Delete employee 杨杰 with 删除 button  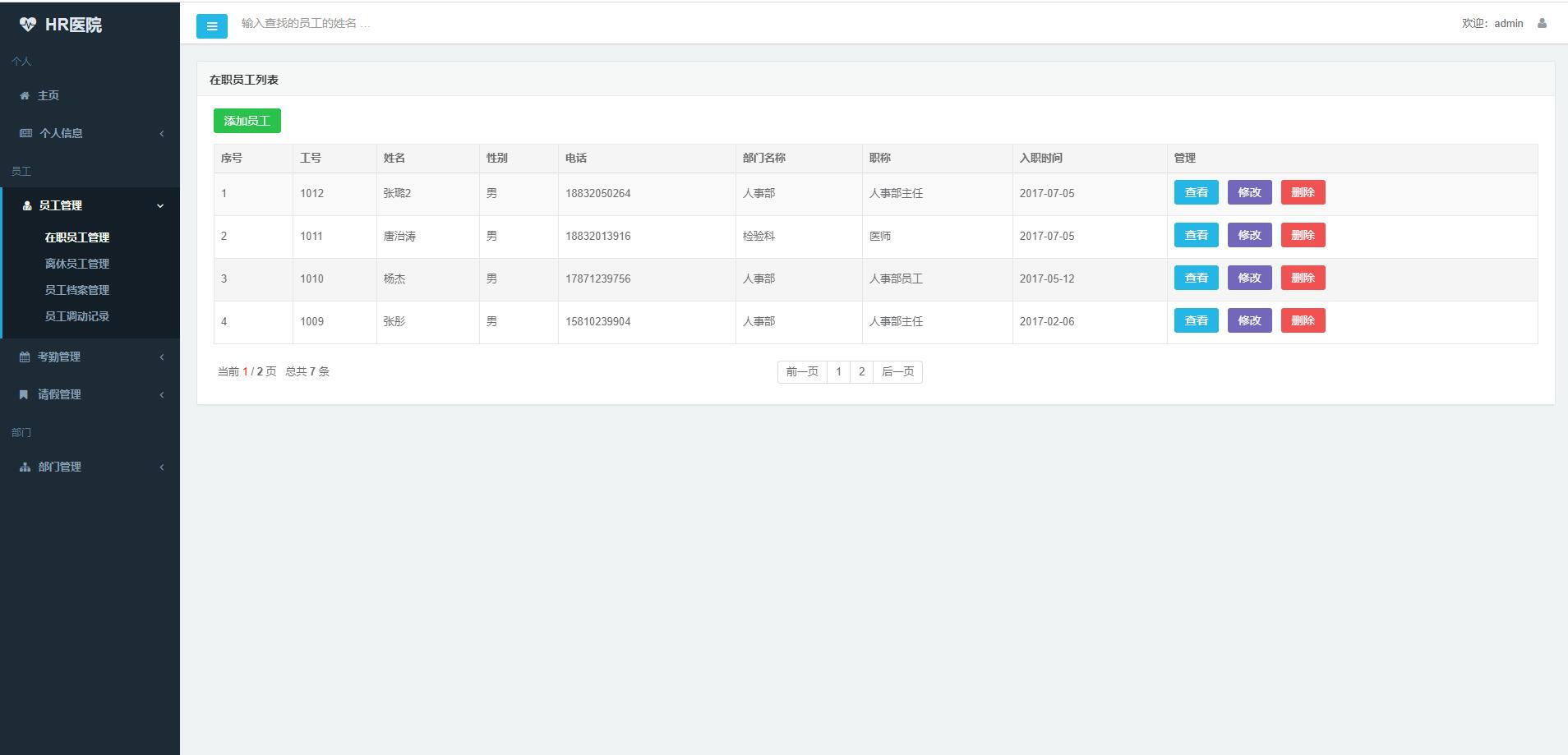(1303, 278)
